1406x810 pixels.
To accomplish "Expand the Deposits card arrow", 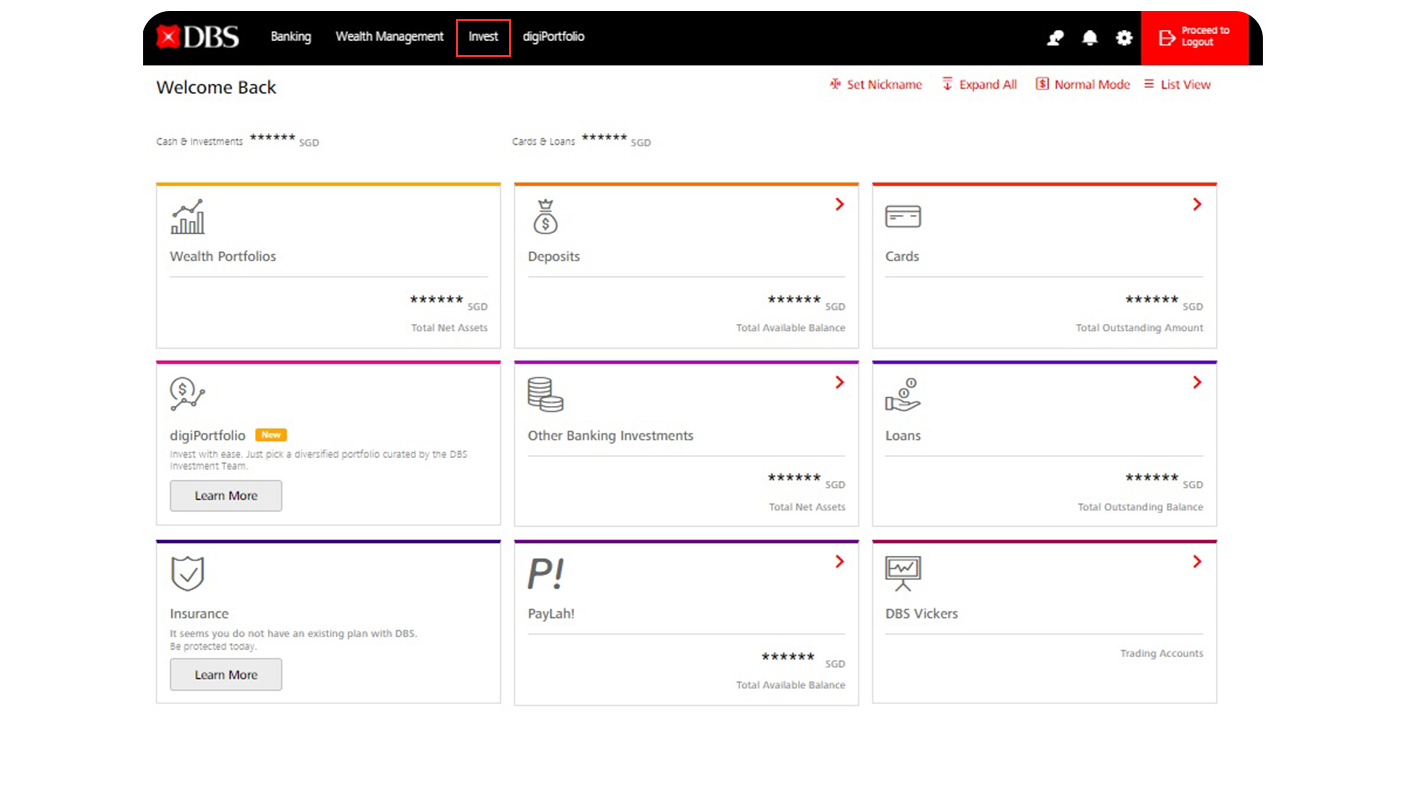I will click(x=839, y=204).
